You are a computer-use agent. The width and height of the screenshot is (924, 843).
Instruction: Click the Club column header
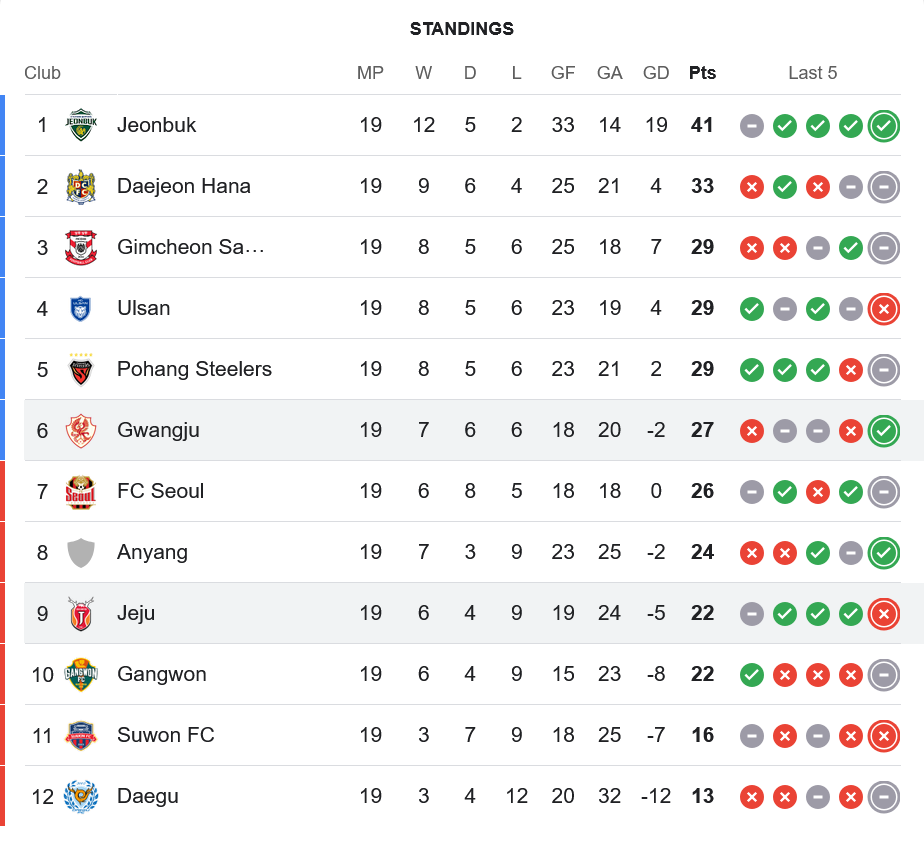42,73
